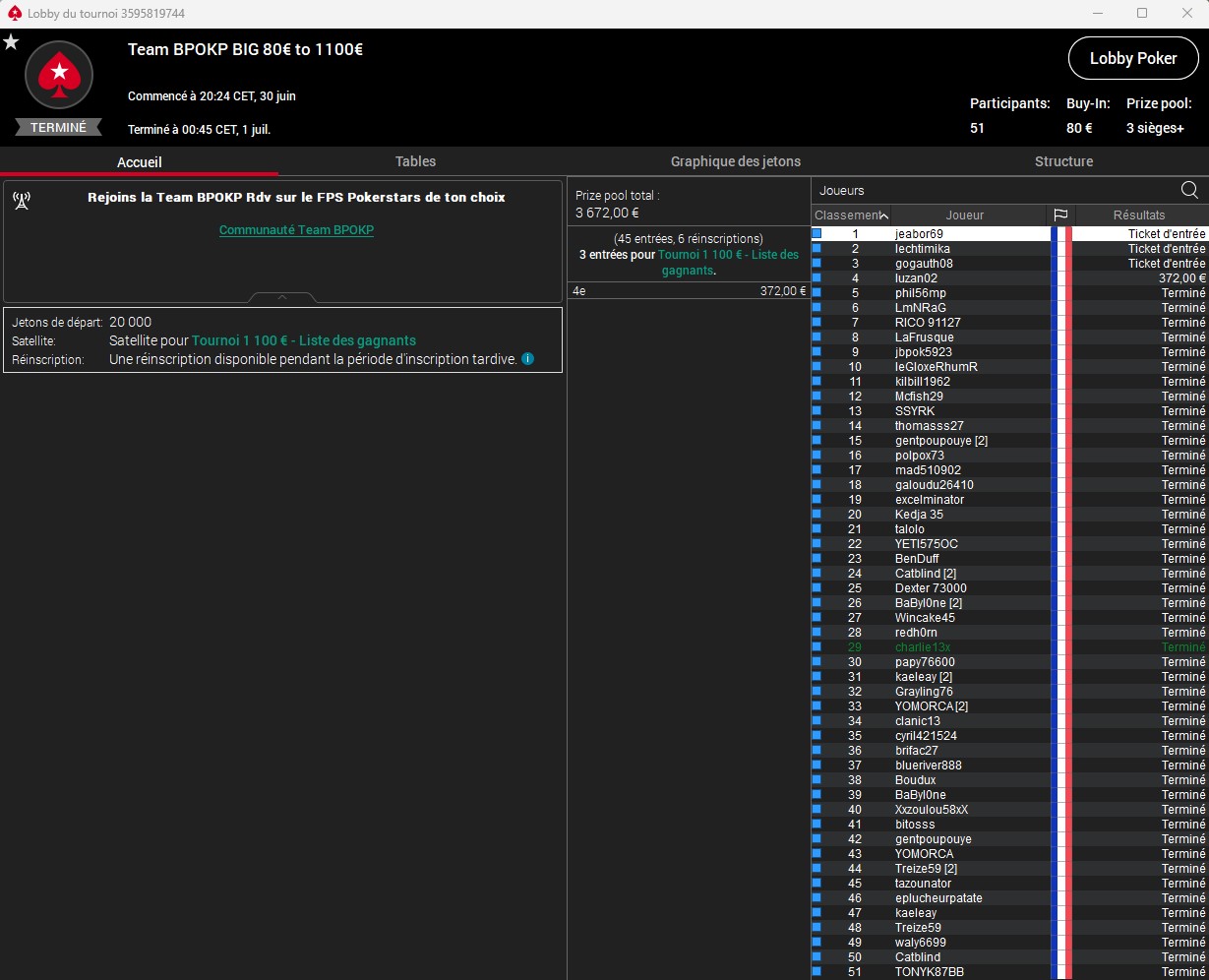Click the French flag beside gogauth08
Image resolution: width=1209 pixels, height=980 pixels.
(x=1060, y=264)
